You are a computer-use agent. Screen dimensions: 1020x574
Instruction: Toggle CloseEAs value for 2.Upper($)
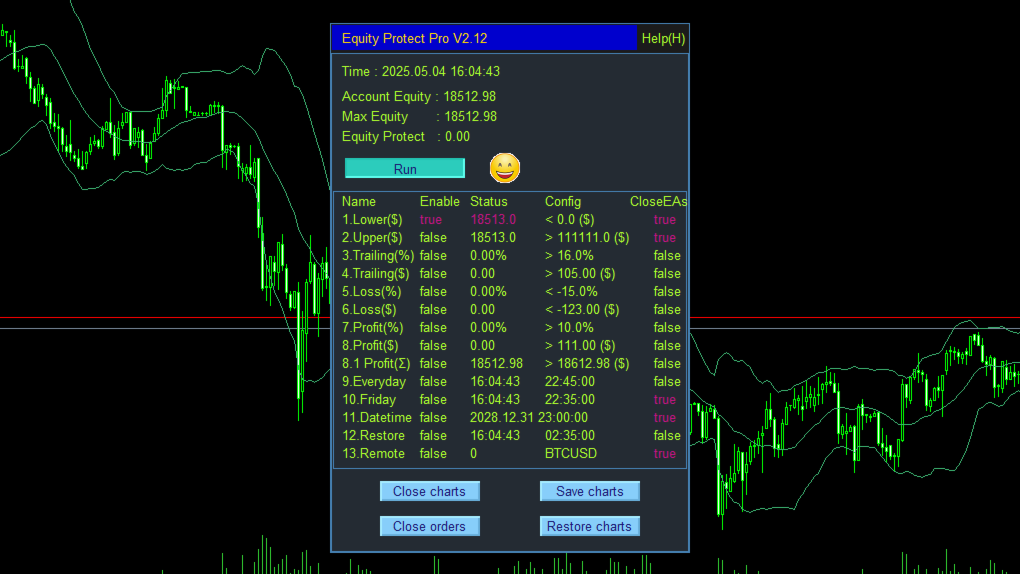tap(665, 238)
